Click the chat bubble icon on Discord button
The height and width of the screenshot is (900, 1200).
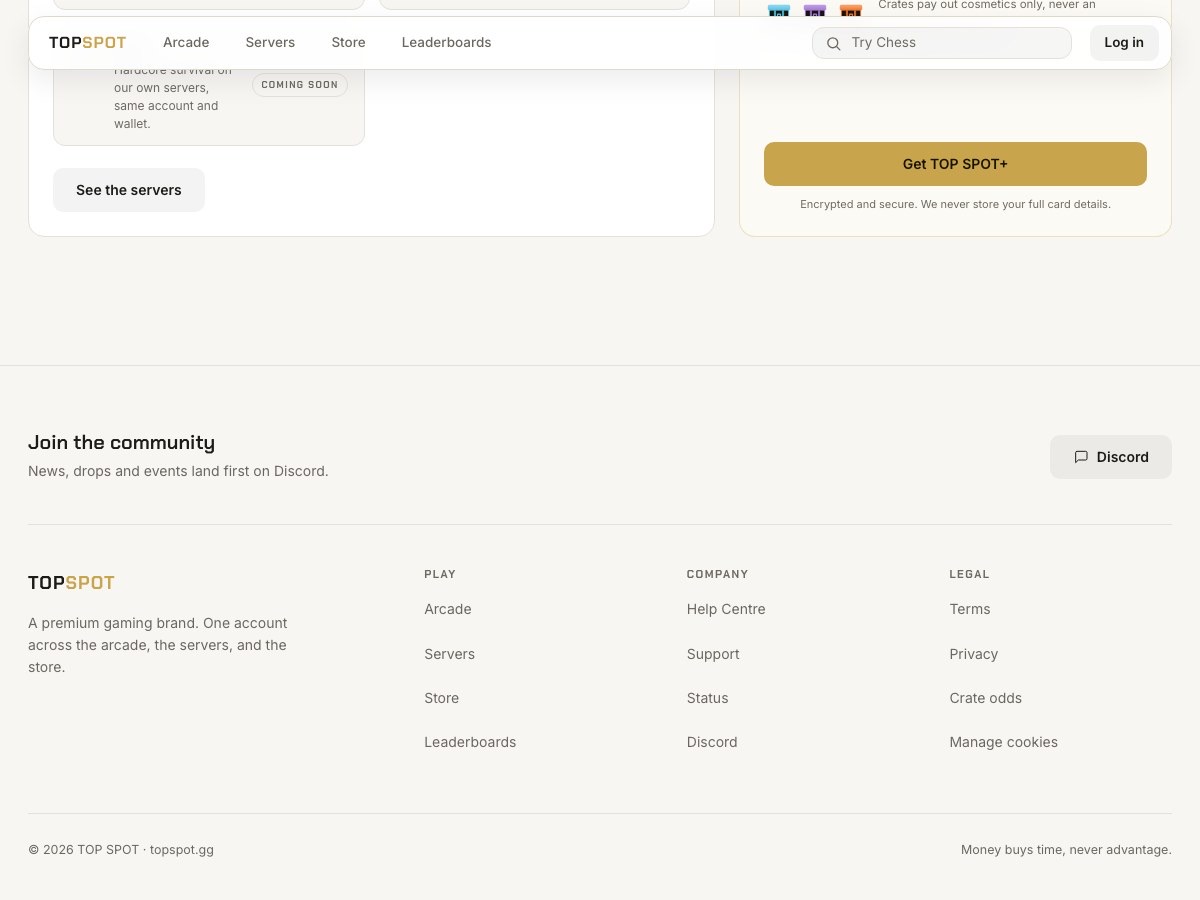1081,457
